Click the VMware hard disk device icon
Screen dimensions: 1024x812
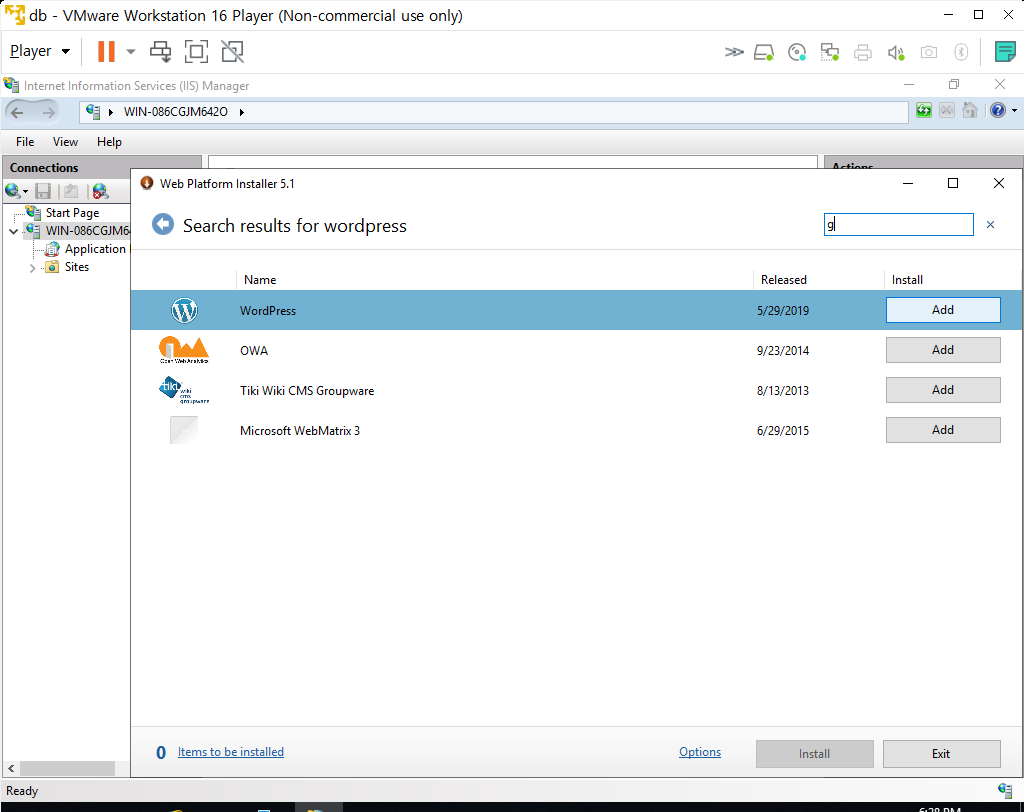[763, 52]
